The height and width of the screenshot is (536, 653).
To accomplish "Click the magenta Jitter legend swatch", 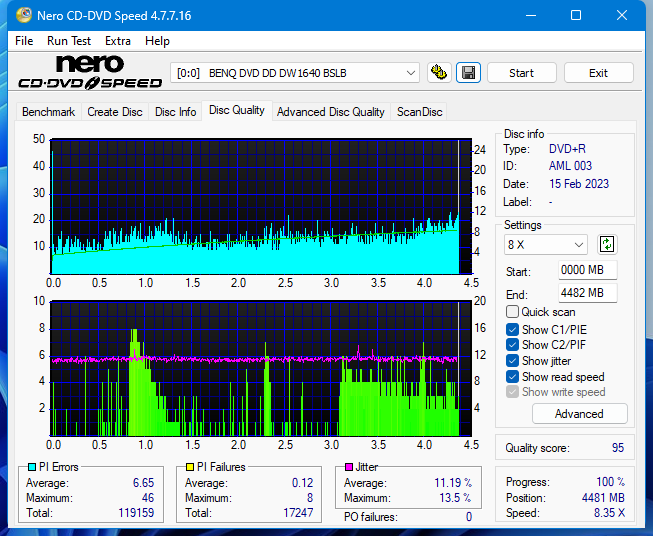I will point(349,467).
